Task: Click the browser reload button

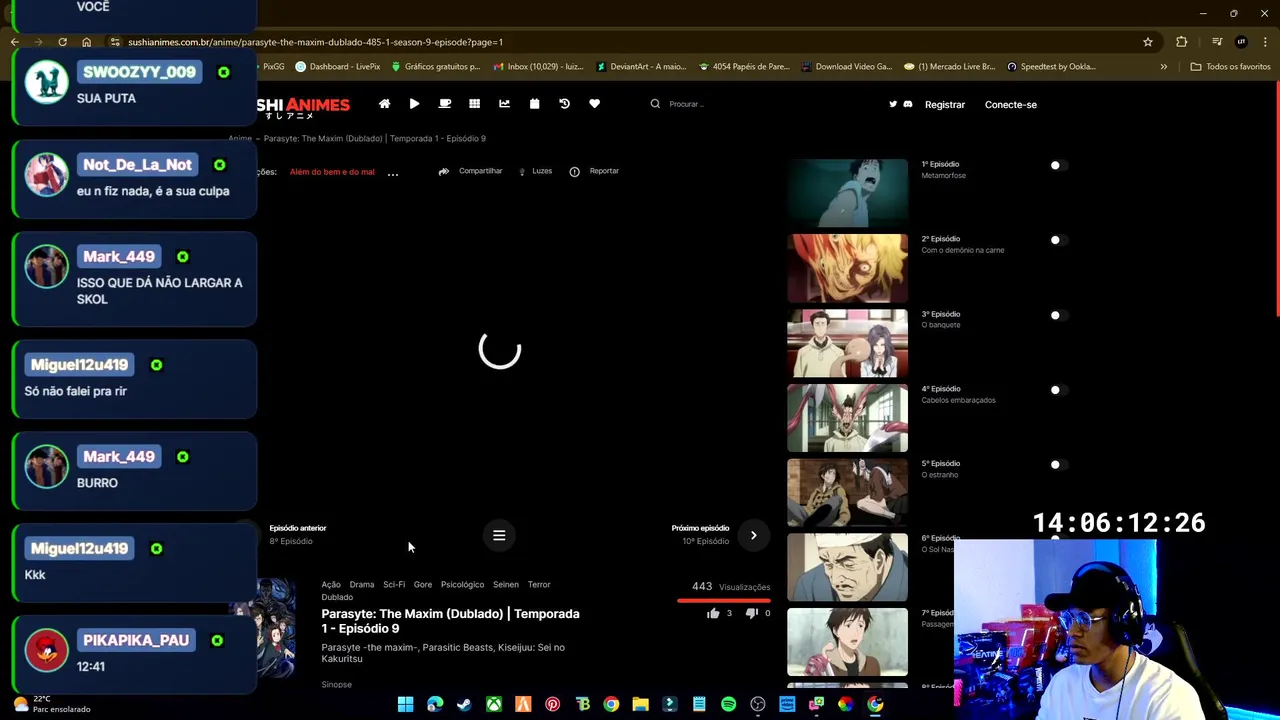Action: tap(62, 42)
